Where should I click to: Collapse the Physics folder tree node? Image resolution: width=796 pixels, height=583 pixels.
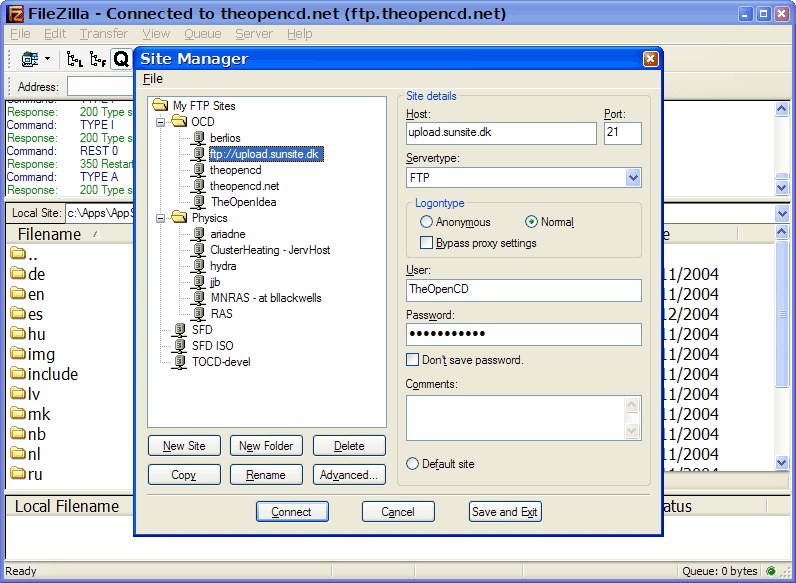click(160, 218)
